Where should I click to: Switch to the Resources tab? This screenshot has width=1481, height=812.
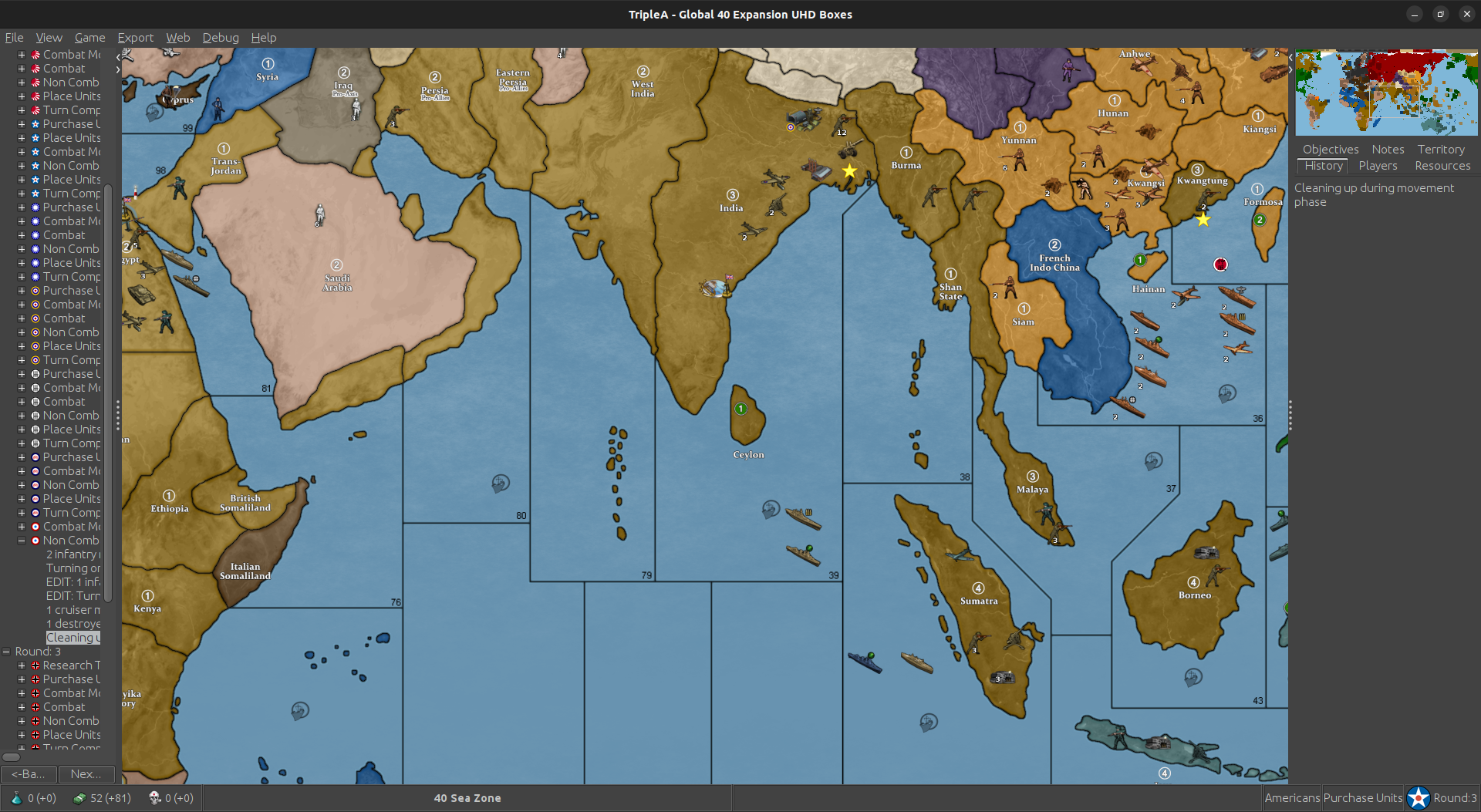[x=1442, y=166]
